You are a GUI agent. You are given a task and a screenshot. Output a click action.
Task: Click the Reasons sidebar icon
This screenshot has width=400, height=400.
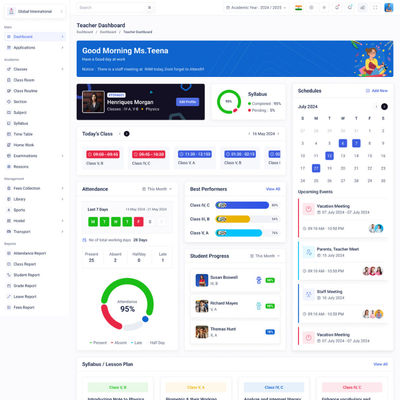[9, 167]
